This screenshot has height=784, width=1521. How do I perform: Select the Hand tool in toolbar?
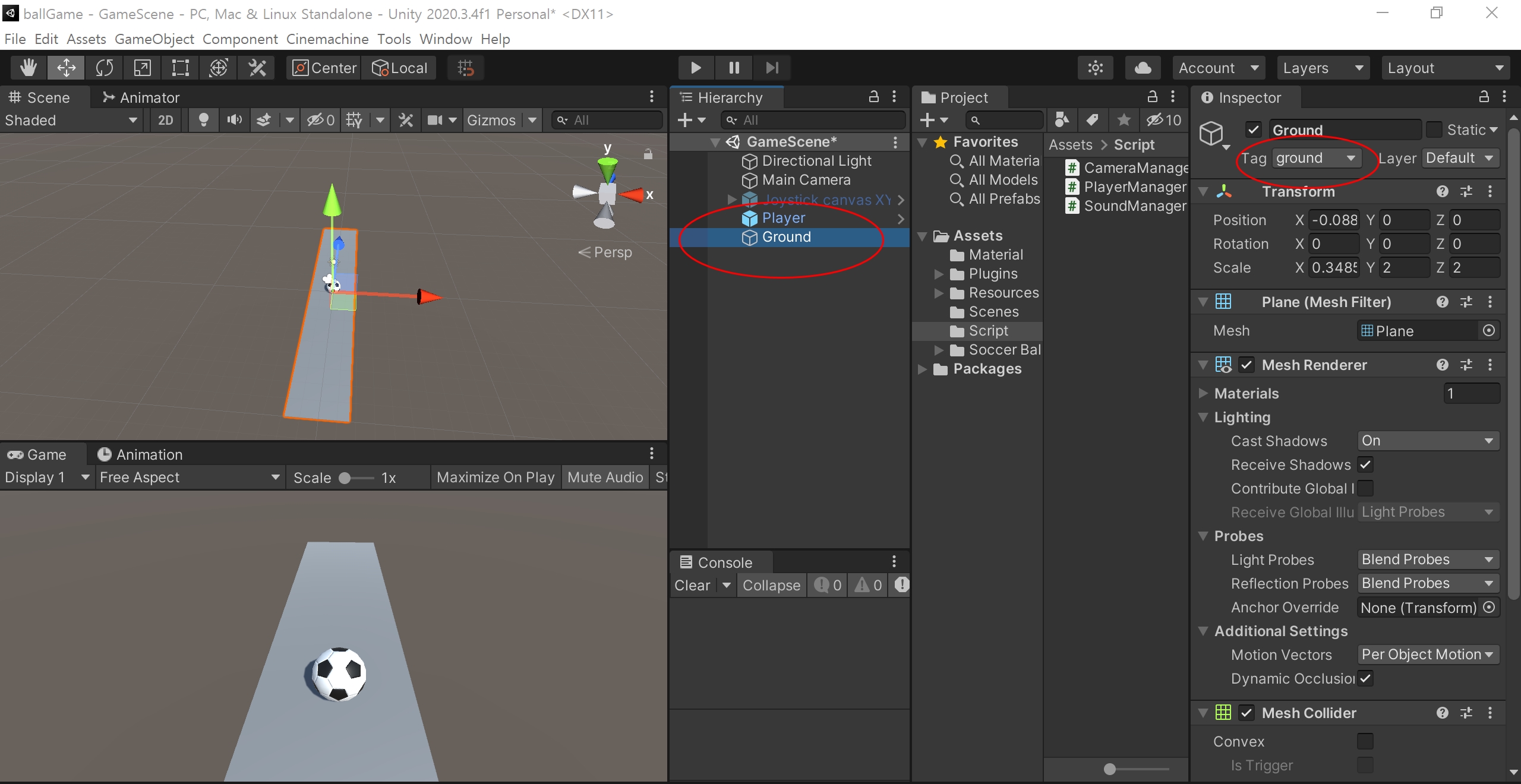28,68
